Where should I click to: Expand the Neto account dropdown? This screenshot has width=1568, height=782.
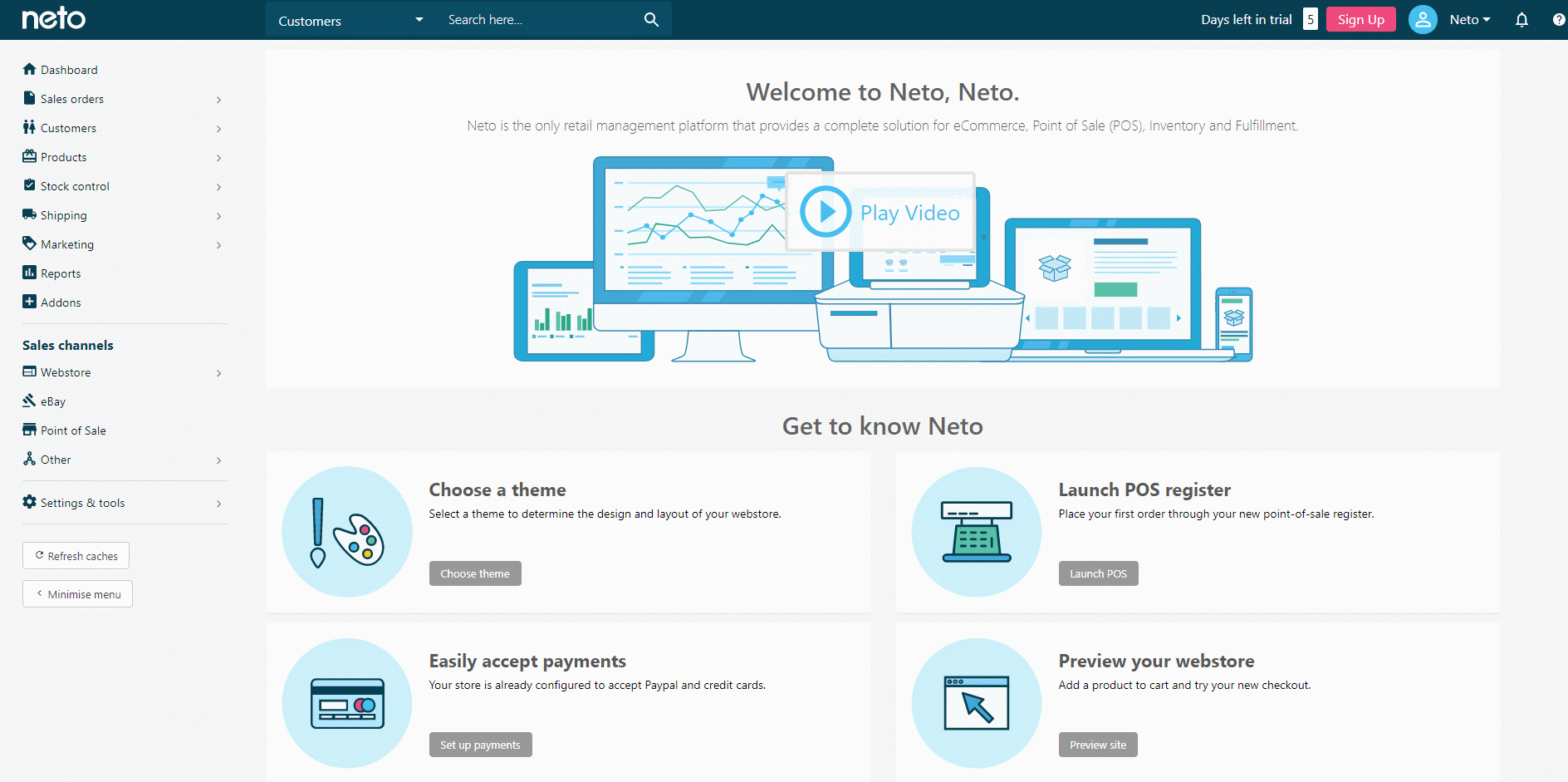click(1469, 20)
